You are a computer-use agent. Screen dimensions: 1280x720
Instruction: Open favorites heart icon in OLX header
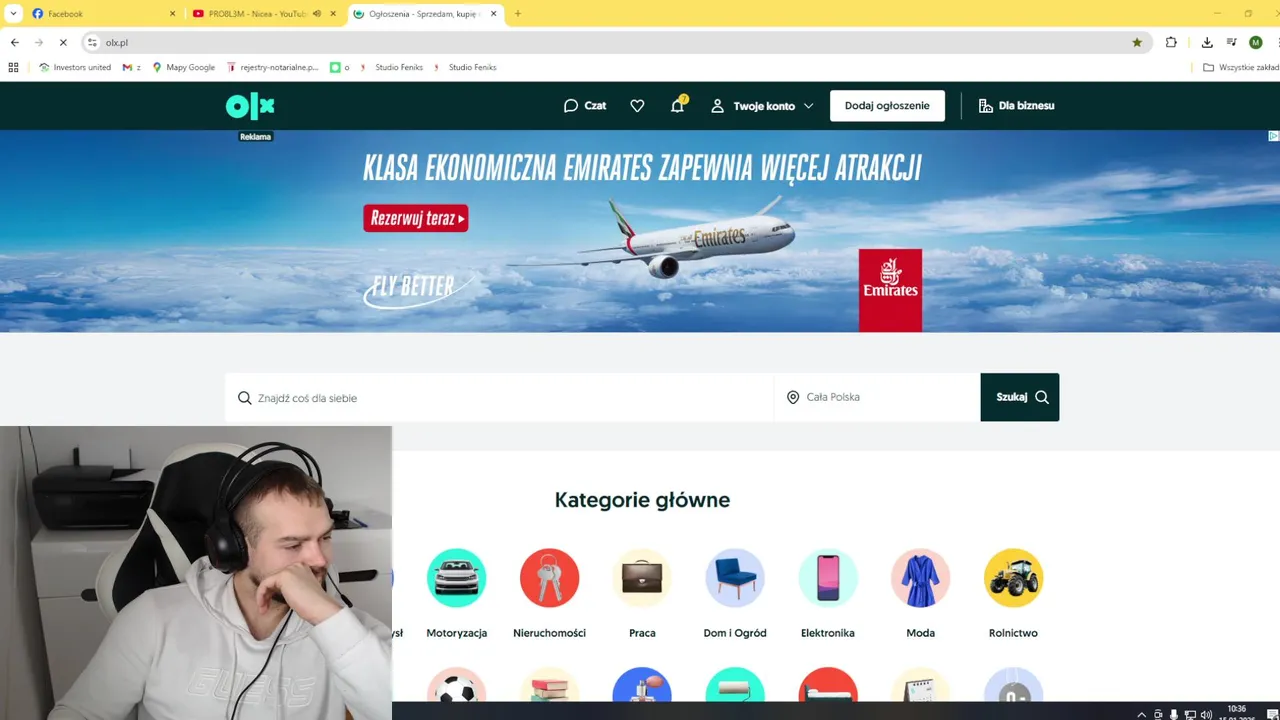click(637, 106)
